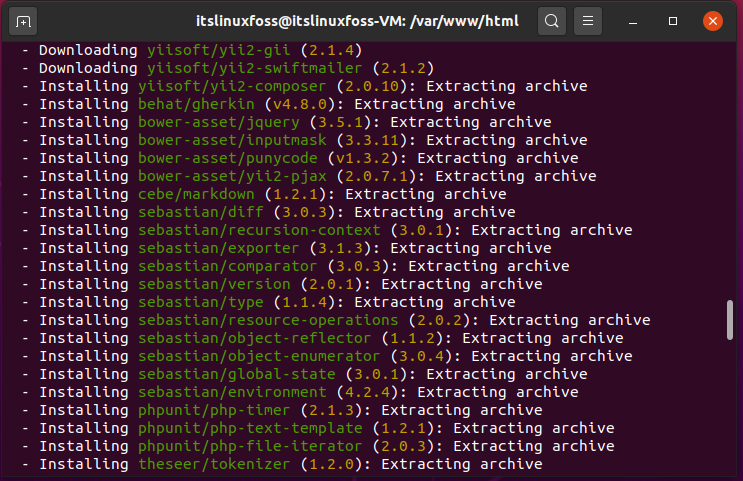Open the hamburger menu button
Viewport: 743px width, 481px height.
click(588, 21)
